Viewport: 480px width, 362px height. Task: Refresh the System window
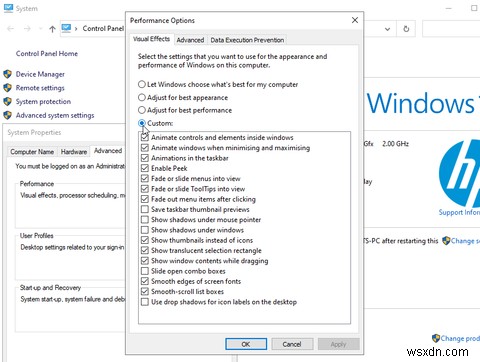point(406,29)
